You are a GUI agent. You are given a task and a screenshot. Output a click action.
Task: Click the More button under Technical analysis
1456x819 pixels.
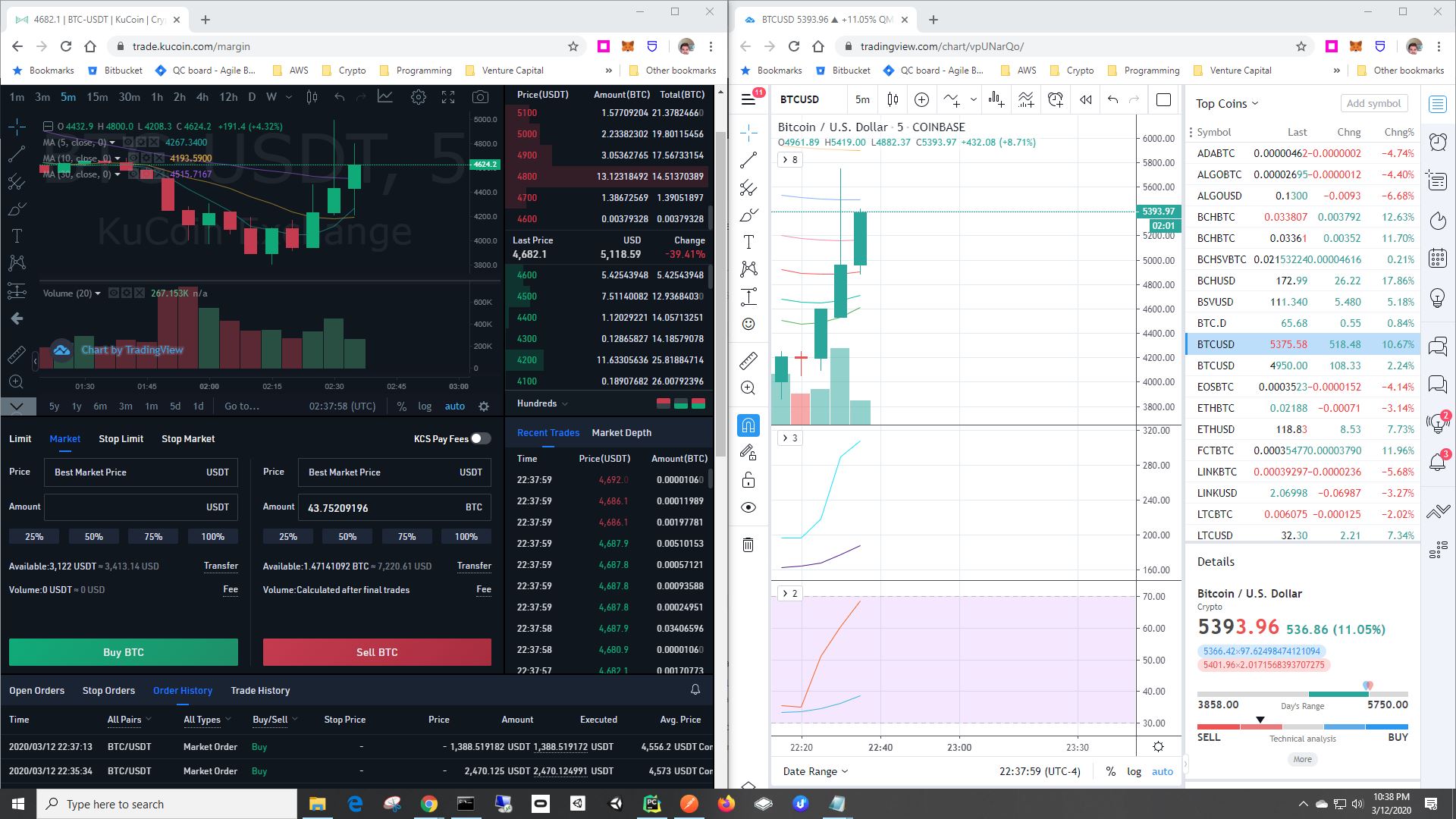tap(1302, 759)
